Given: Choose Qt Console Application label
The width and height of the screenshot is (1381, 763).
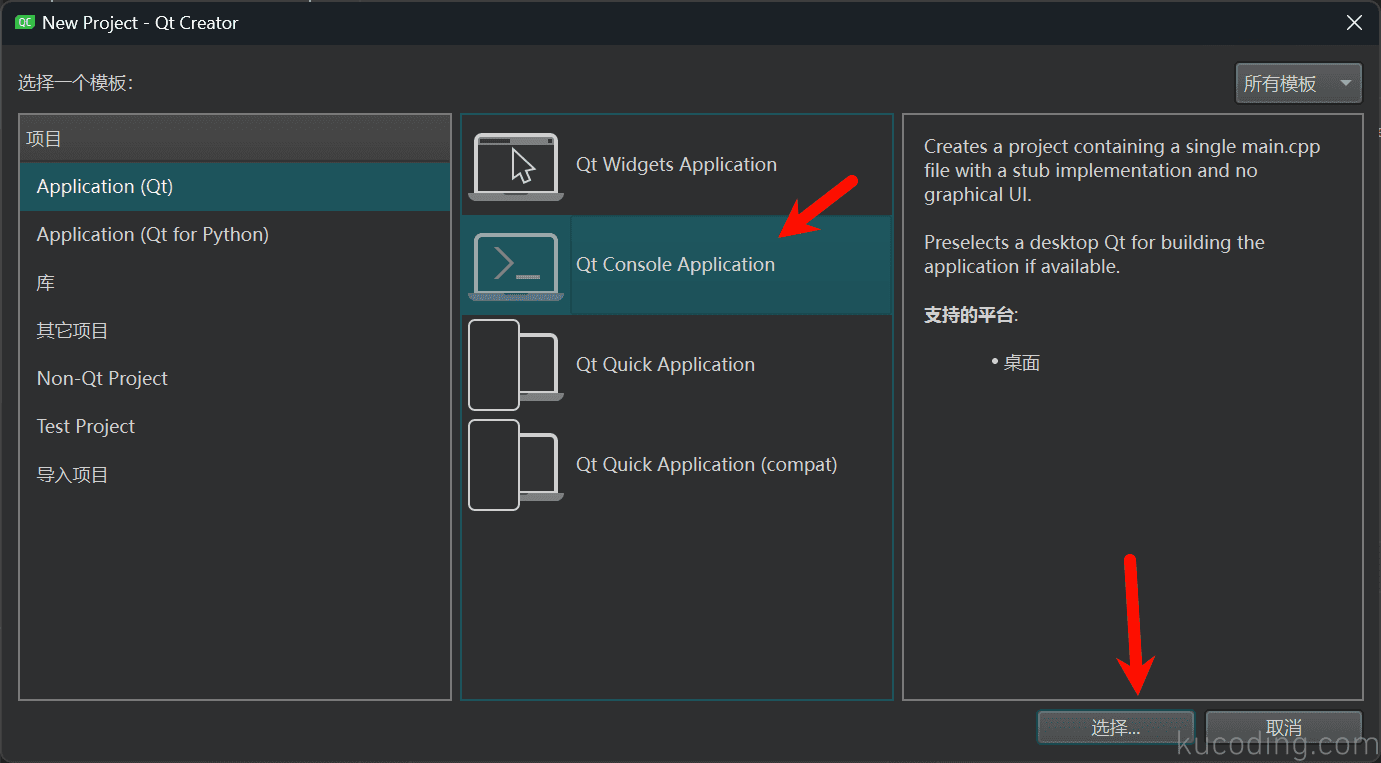Looking at the screenshot, I should click(675, 265).
